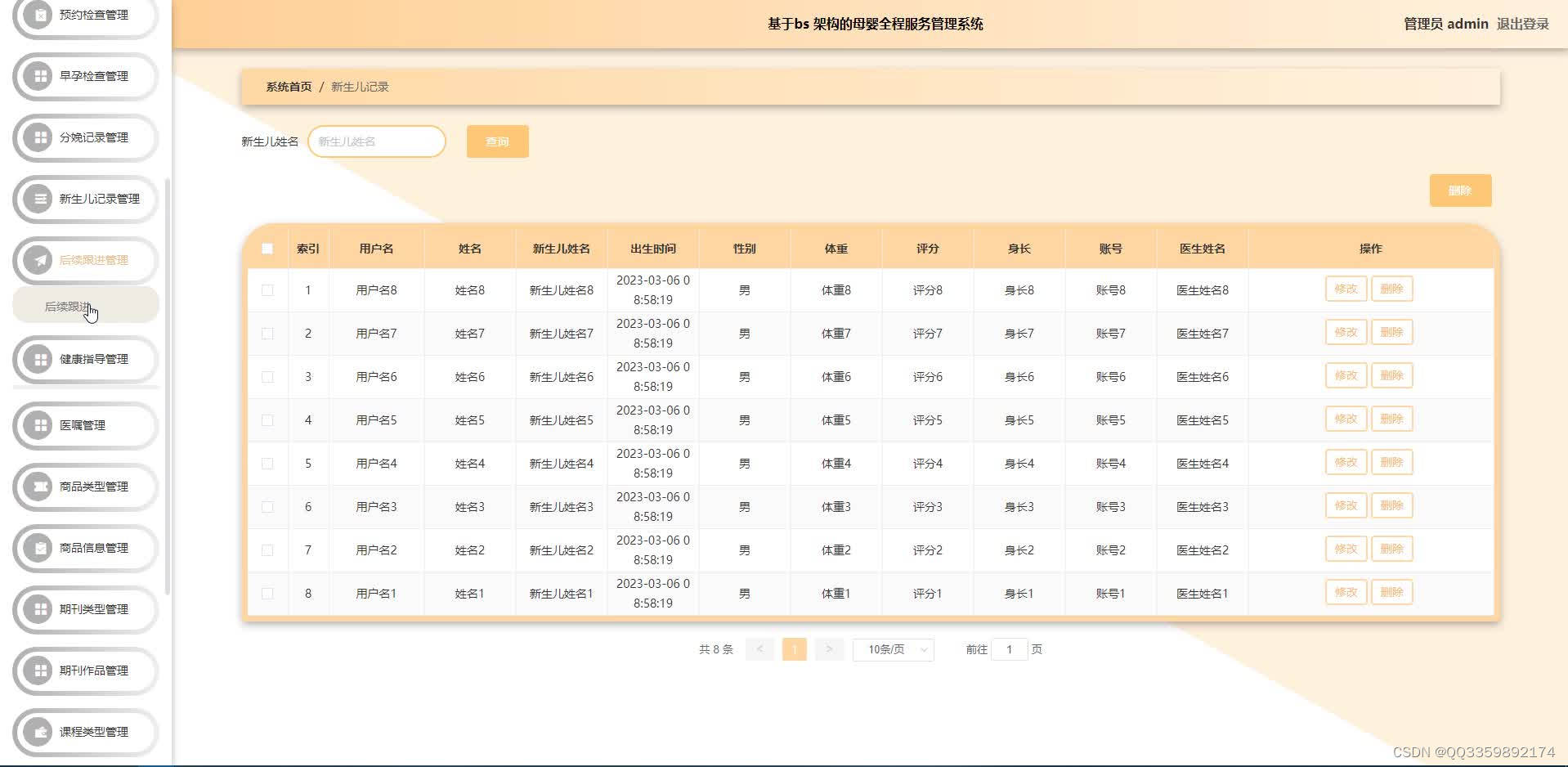Image resolution: width=1568 pixels, height=767 pixels.
Task: Check the row for 用户名5
Action: pos(267,420)
